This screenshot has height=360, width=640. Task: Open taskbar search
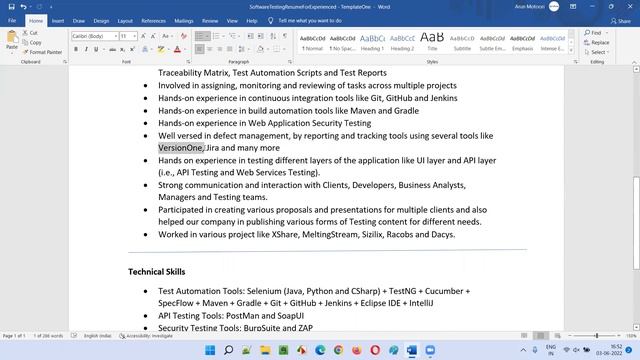228,350
